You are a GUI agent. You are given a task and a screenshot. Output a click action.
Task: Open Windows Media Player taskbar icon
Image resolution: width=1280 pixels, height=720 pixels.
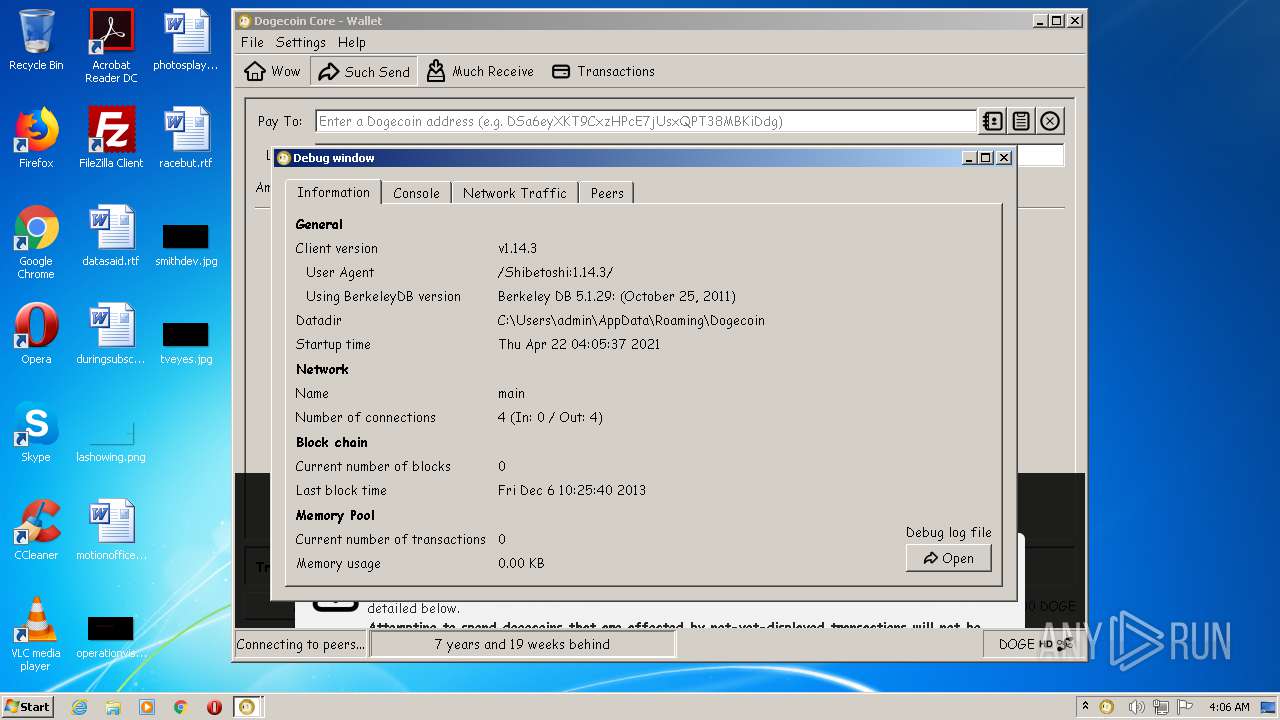(147, 707)
